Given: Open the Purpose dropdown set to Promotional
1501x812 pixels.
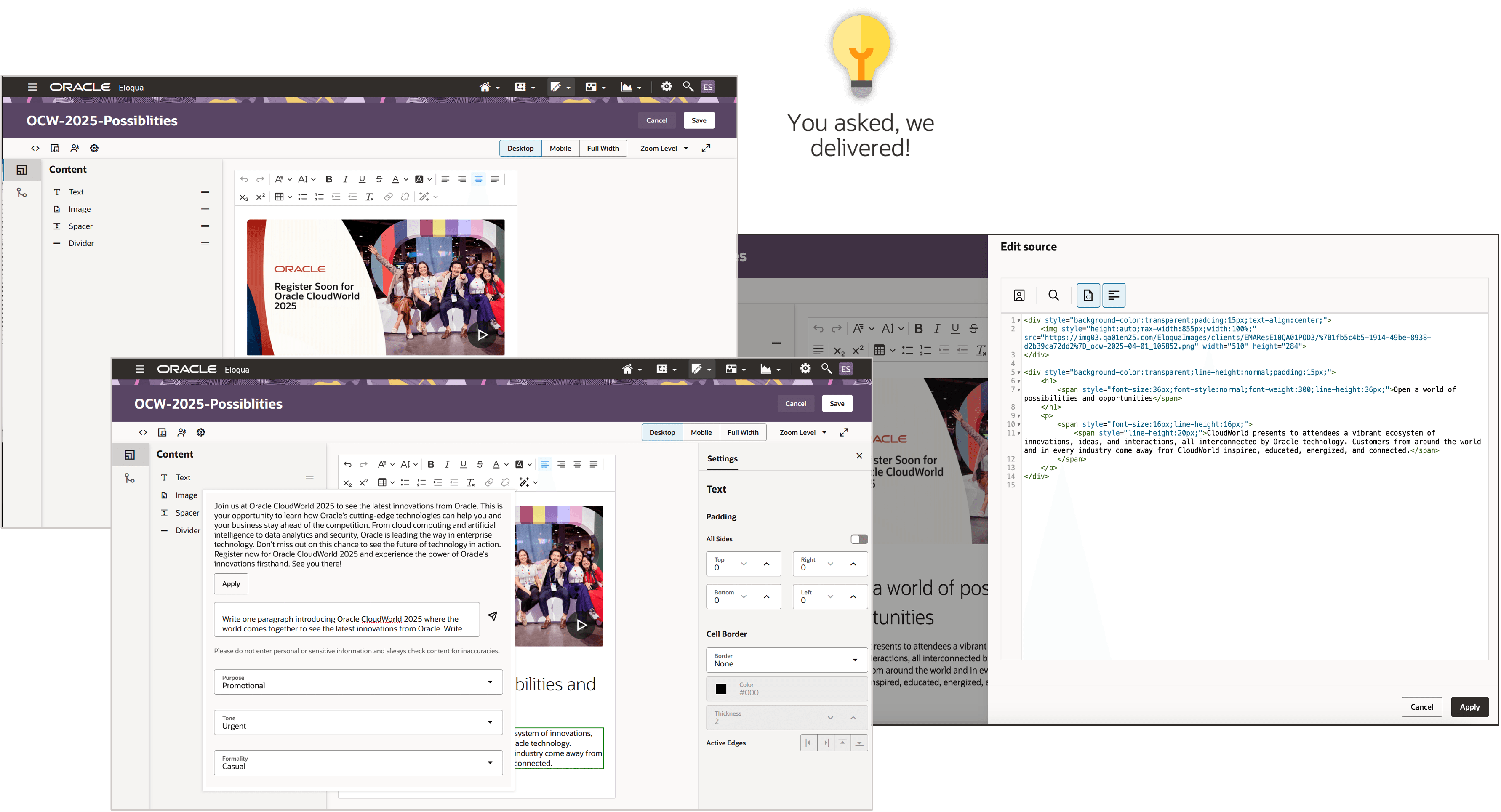Looking at the screenshot, I should pos(358,682).
